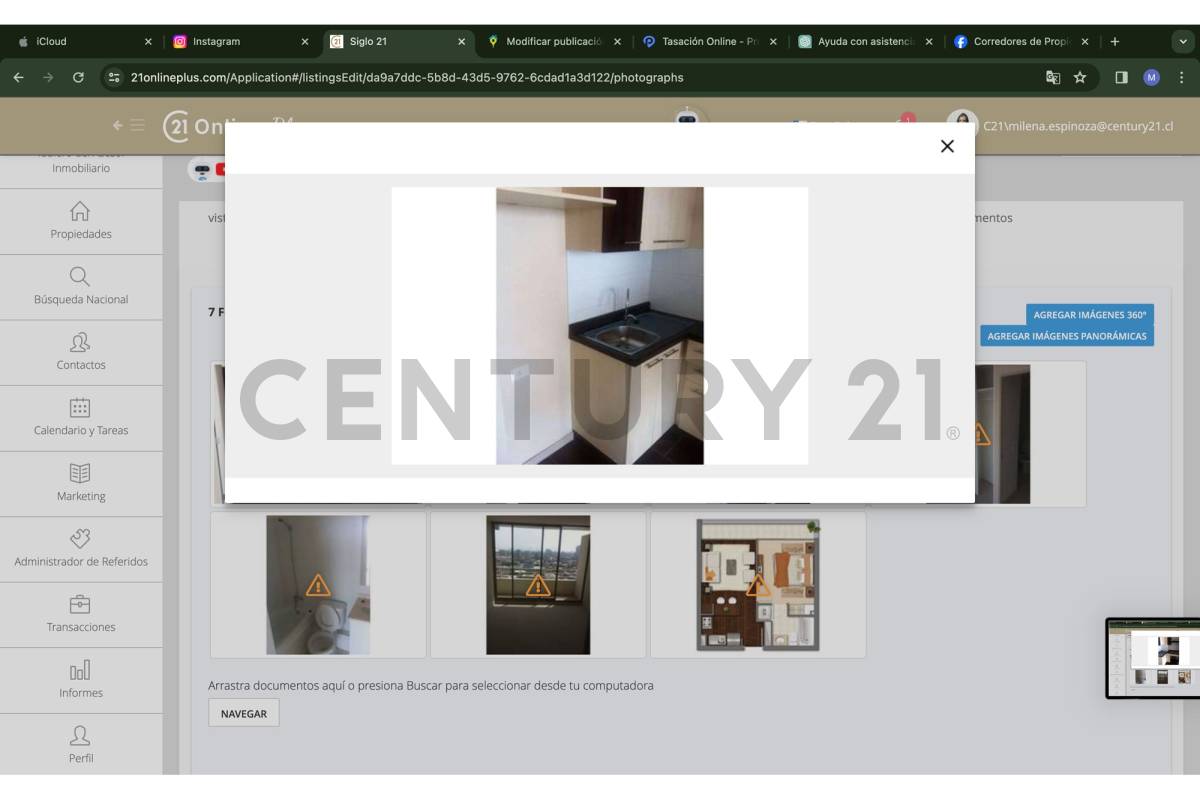Open Búsqueda Nacional in the sidebar

coord(81,287)
